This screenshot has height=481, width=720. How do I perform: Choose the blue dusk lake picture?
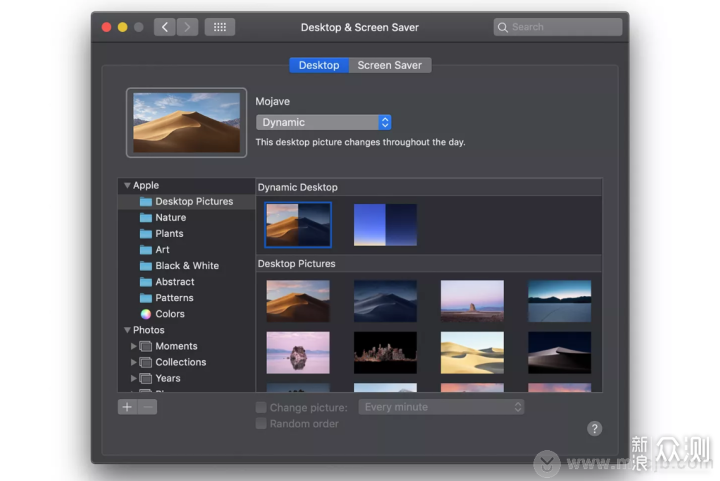pyautogui.click(x=559, y=301)
